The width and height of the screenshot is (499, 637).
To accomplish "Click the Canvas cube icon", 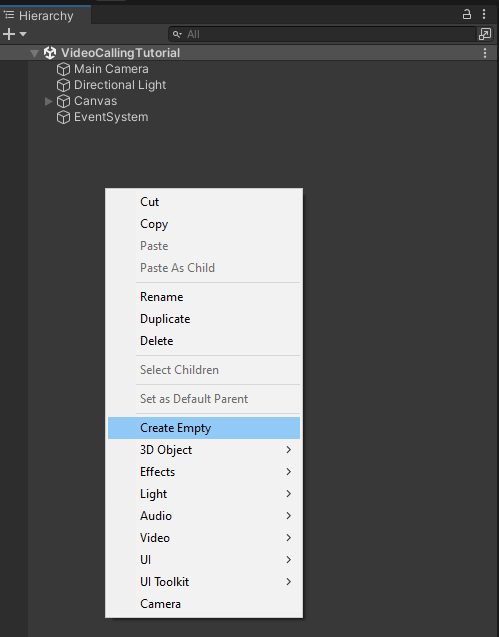I will 63,101.
